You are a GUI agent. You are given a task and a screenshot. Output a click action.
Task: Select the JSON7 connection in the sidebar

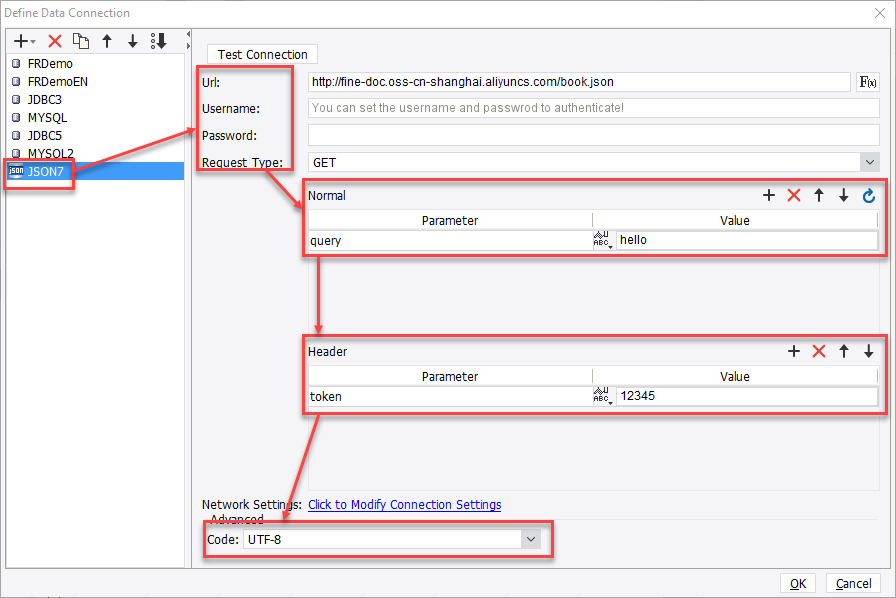click(45, 171)
